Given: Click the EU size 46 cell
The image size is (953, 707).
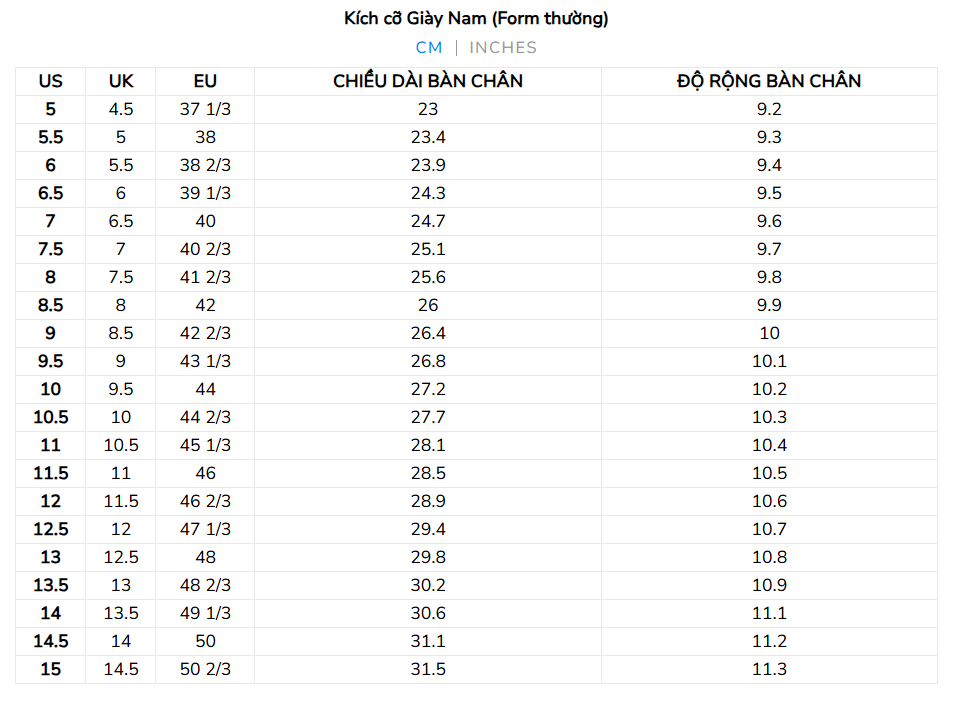Looking at the screenshot, I should click(x=205, y=473).
